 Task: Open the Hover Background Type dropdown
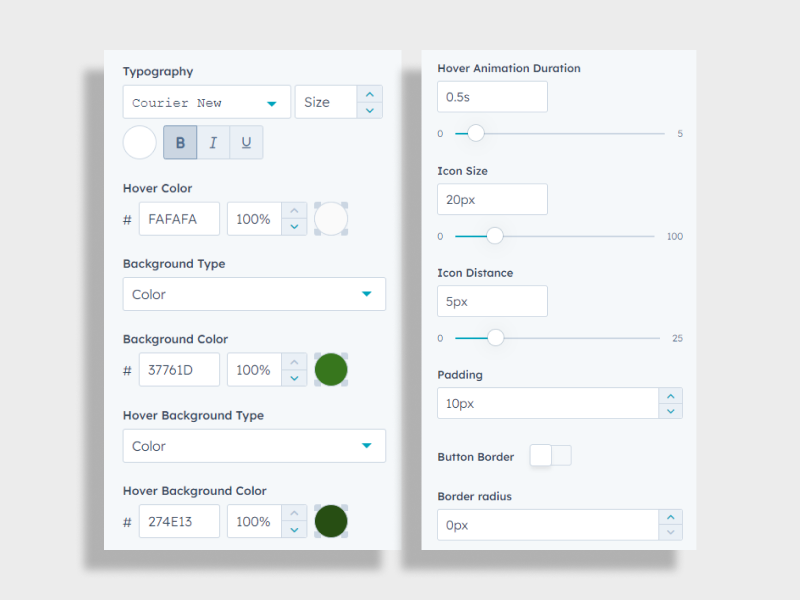tap(253, 445)
